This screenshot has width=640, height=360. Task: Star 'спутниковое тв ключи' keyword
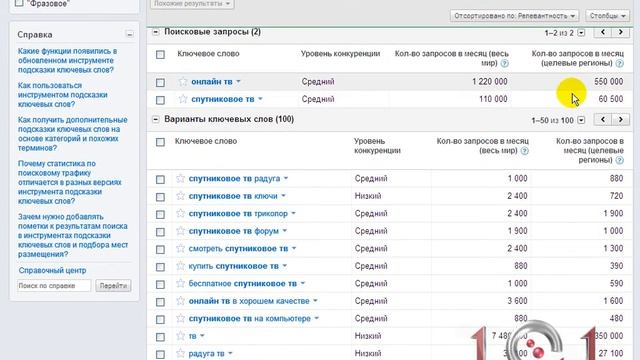(x=180, y=196)
